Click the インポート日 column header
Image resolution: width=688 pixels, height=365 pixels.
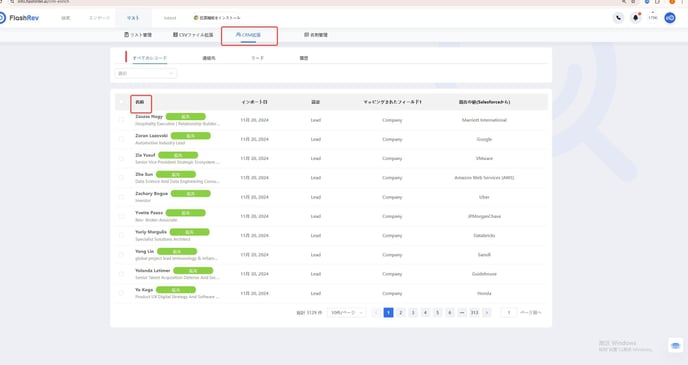coord(254,102)
